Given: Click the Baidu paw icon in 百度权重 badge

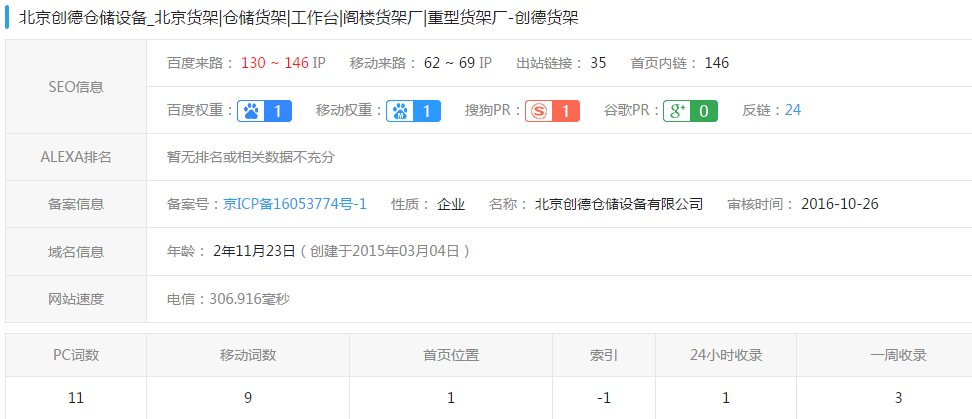Looking at the screenshot, I should click(250, 111).
